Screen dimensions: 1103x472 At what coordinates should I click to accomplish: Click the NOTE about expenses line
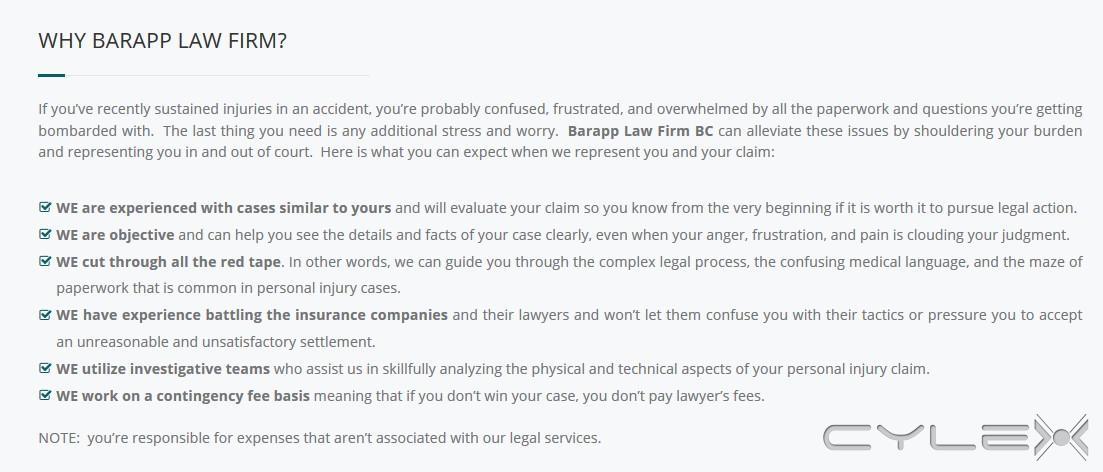[x=320, y=438]
